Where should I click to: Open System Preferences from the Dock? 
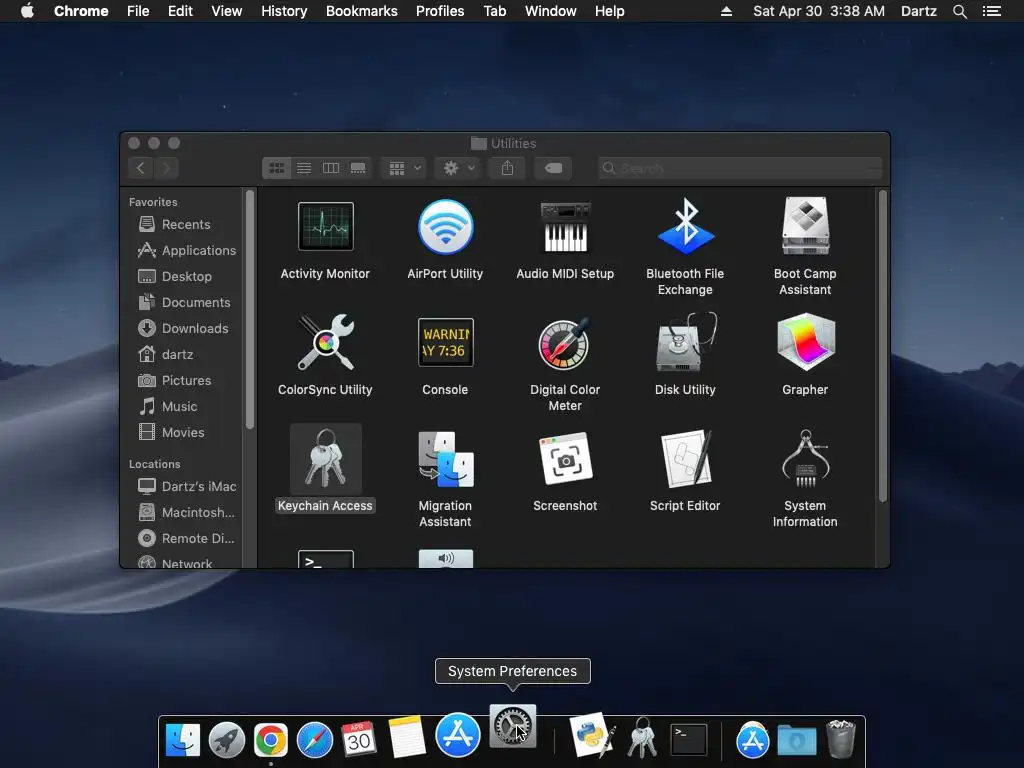[513, 726]
